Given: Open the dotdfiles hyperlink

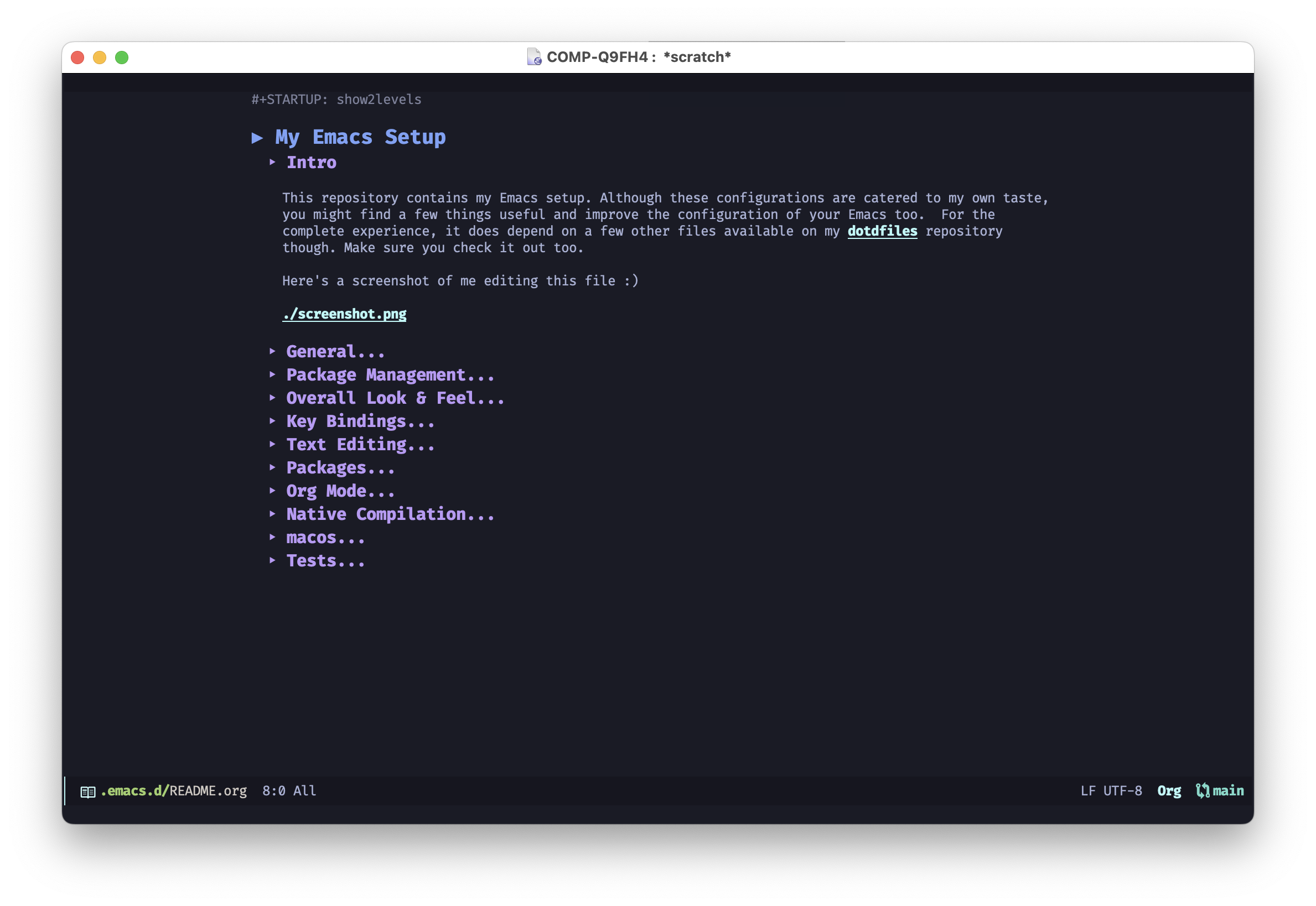Looking at the screenshot, I should tap(882, 231).
